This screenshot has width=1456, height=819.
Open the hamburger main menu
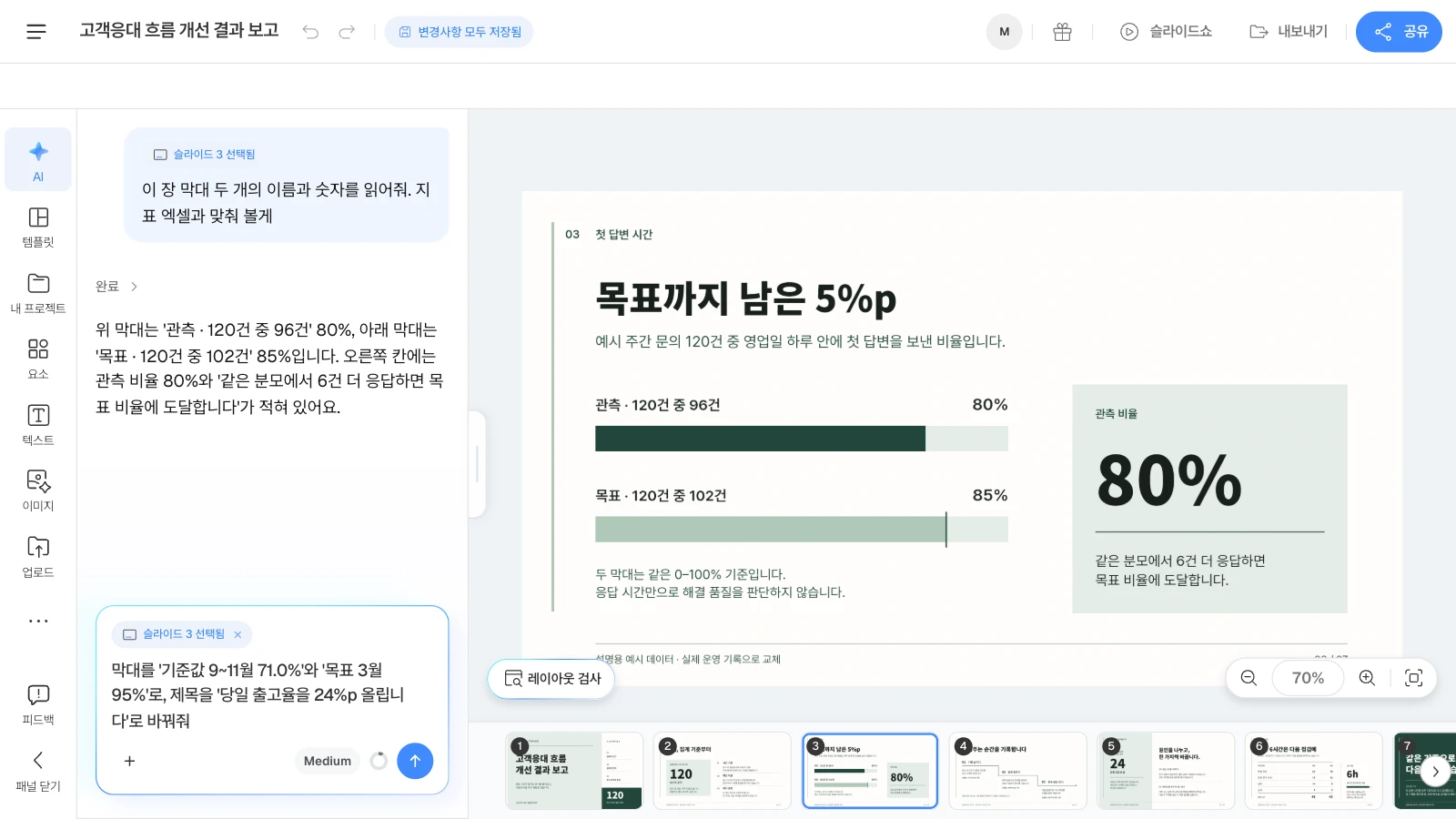click(36, 32)
